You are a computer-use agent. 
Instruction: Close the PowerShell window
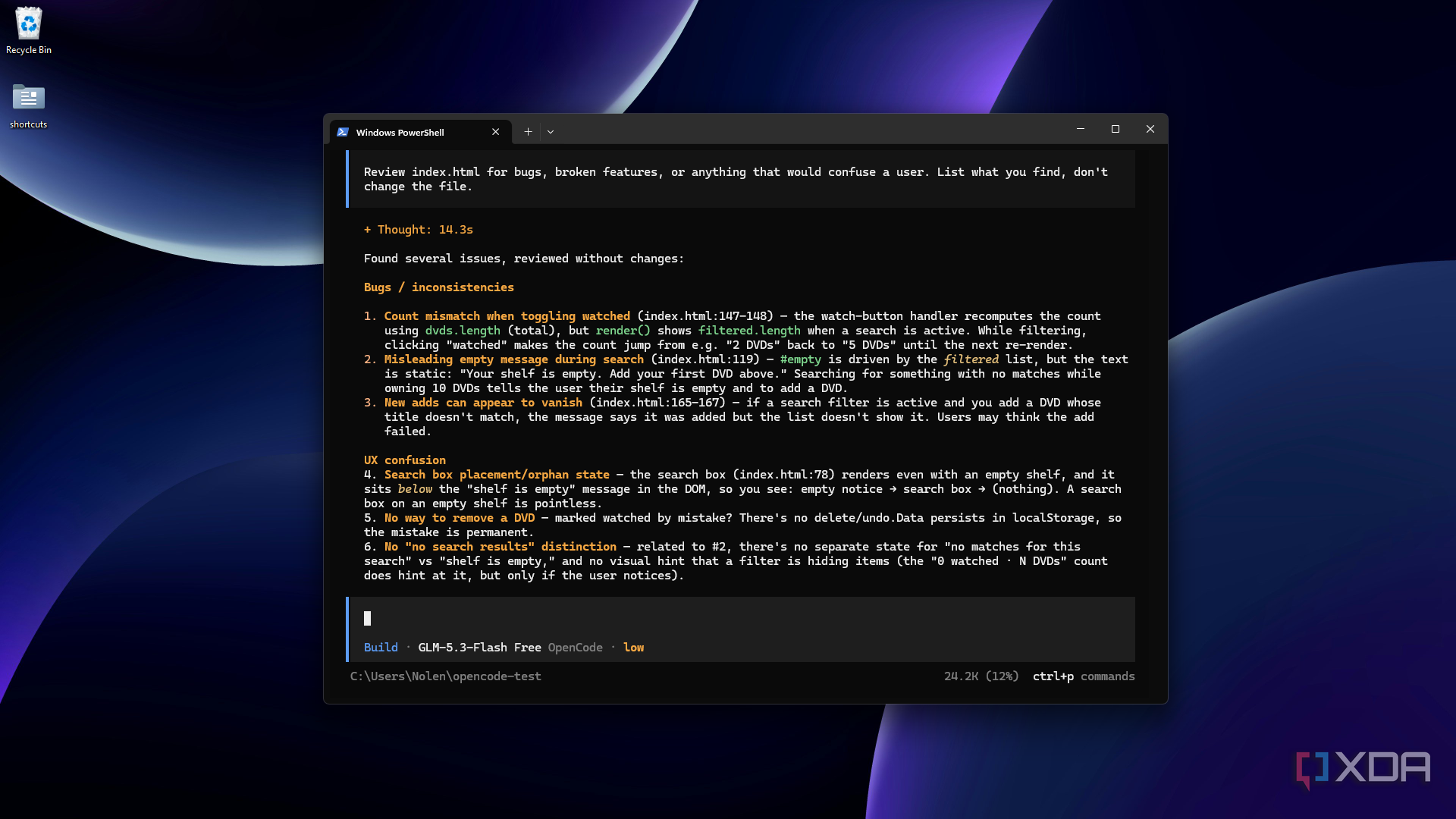(1150, 129)
